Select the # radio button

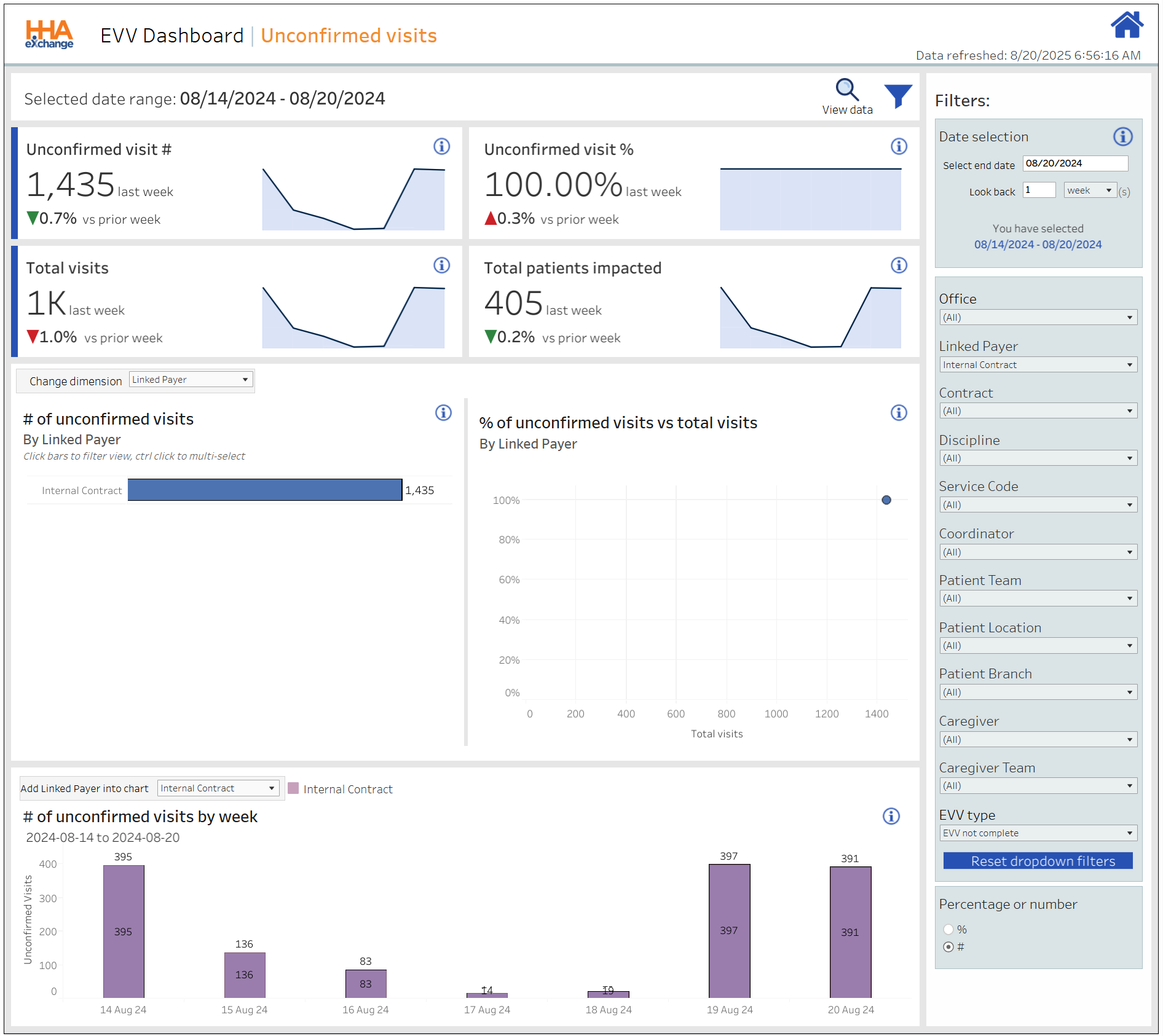tap(948, 947)
